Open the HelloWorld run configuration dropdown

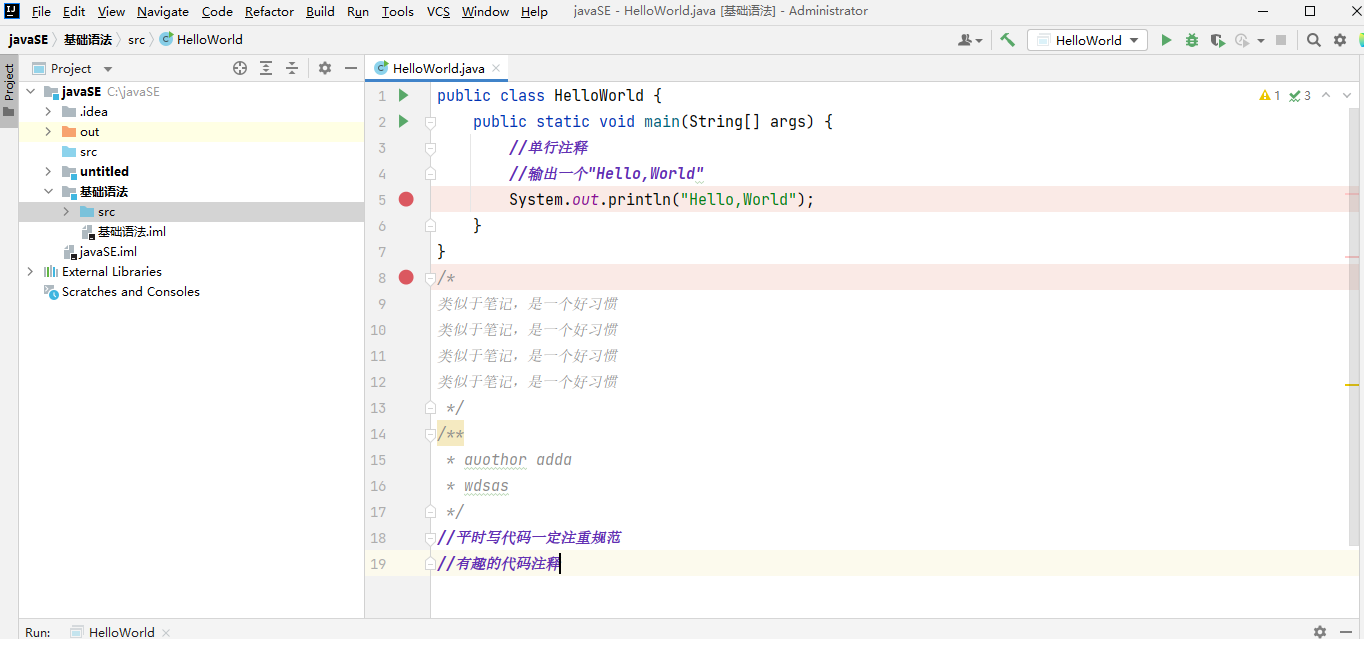[x=1088, y=40]
